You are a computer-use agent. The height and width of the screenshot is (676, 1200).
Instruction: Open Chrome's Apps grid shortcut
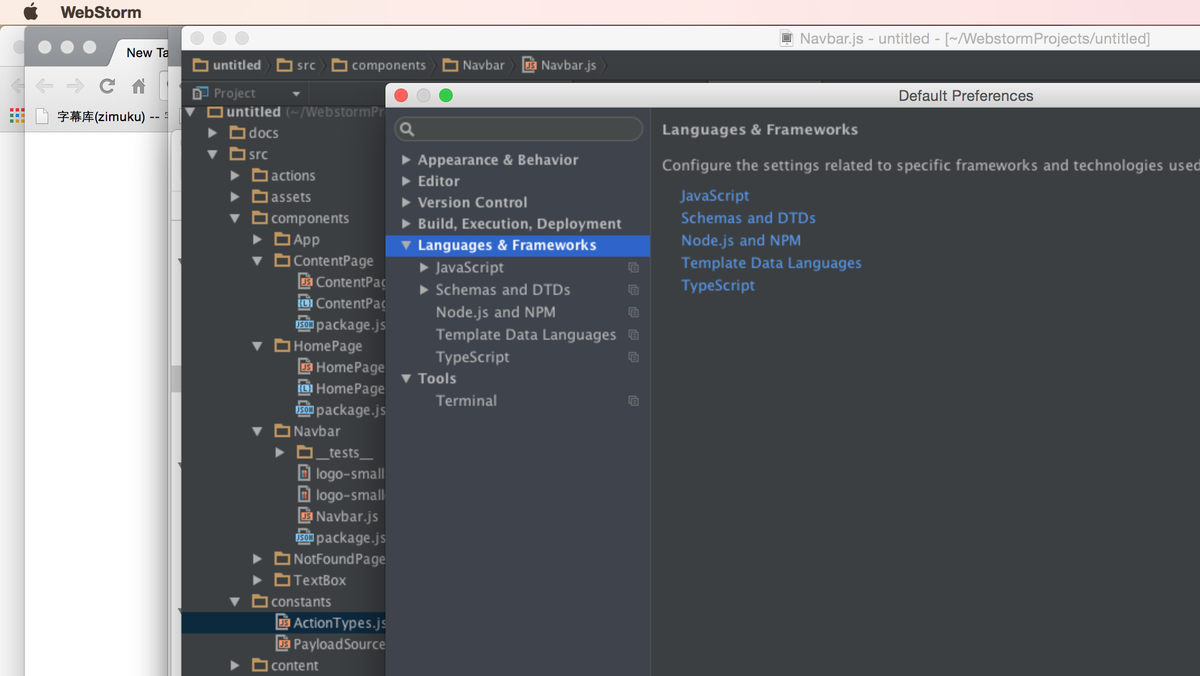coord(17,116)
